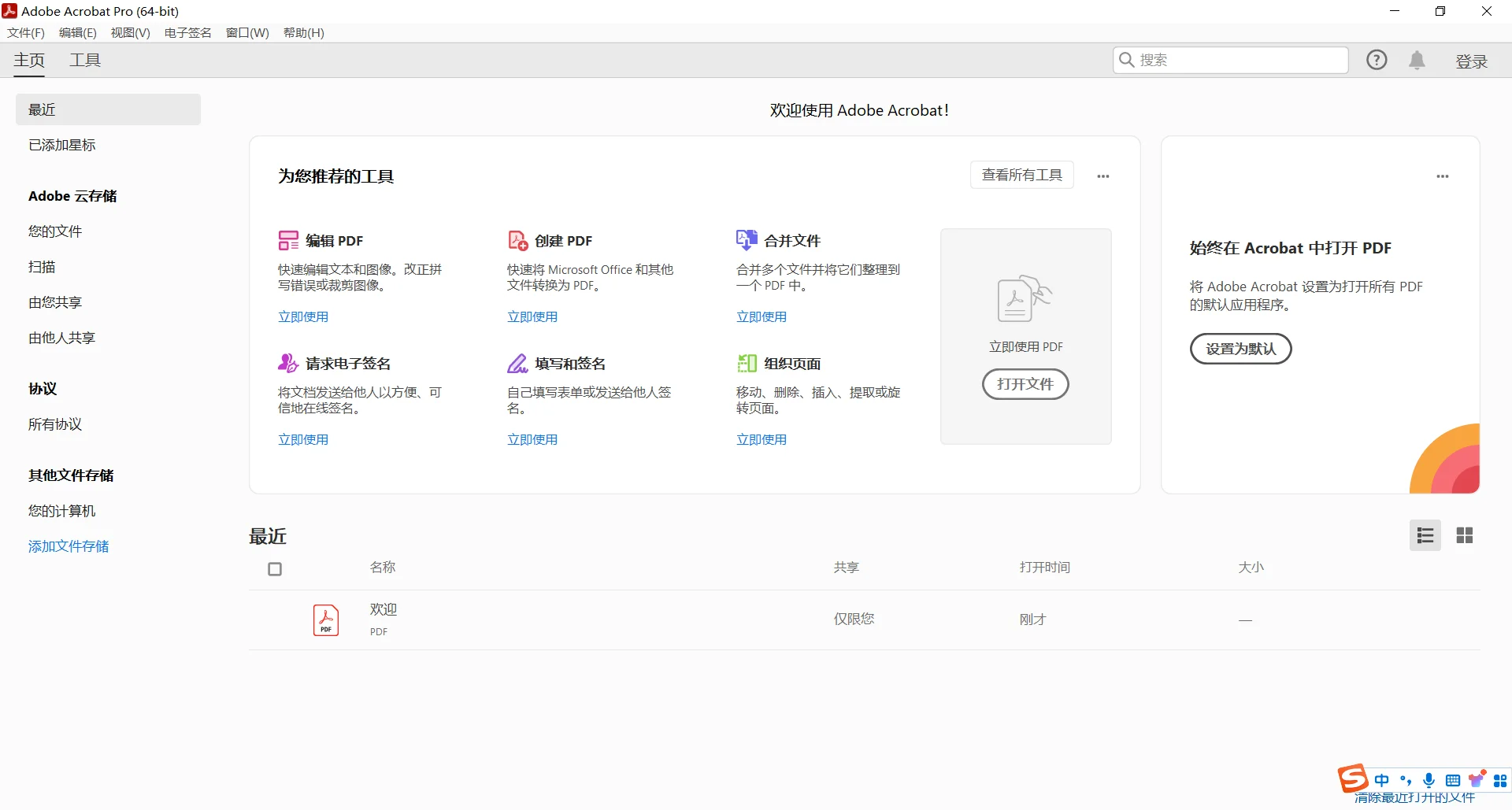Image resolution: width=1512 pixels, height=810 pixels.
Task: Click the 合并文件 tool icon
Action: [747, 240]
